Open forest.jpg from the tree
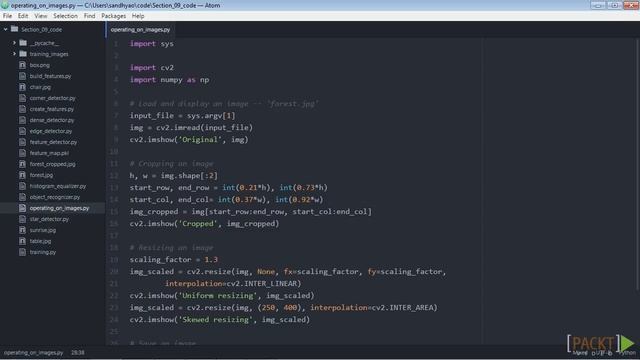The image size is (640, 360). pos(41,176)
